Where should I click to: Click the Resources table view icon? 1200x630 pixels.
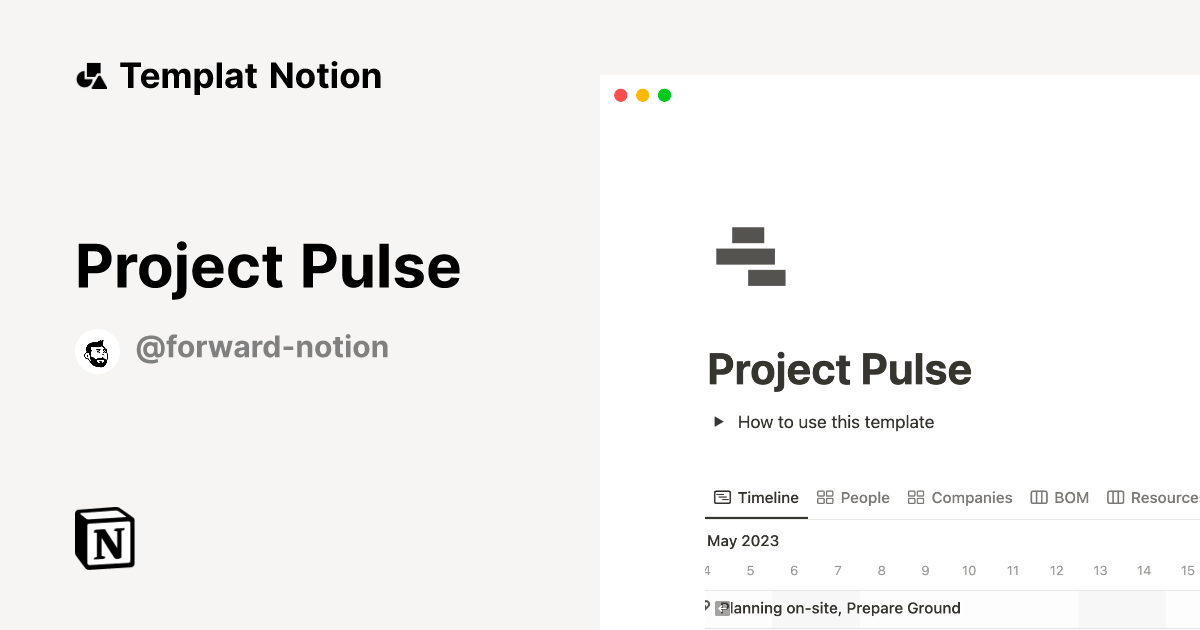point(1116,497)
